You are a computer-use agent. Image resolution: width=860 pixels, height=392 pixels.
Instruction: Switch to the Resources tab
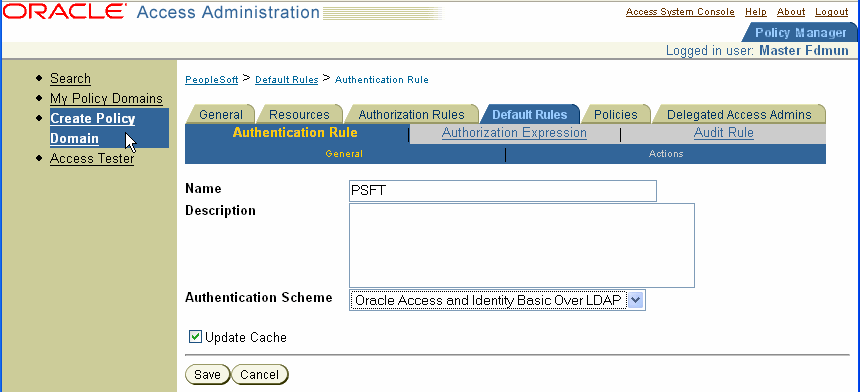pos(299,115)
